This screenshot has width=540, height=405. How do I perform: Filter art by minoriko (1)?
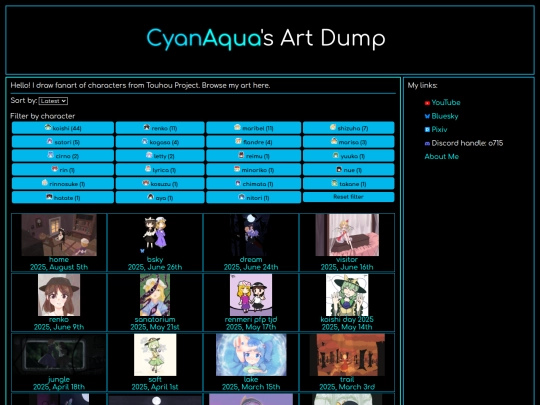(253, 169)
